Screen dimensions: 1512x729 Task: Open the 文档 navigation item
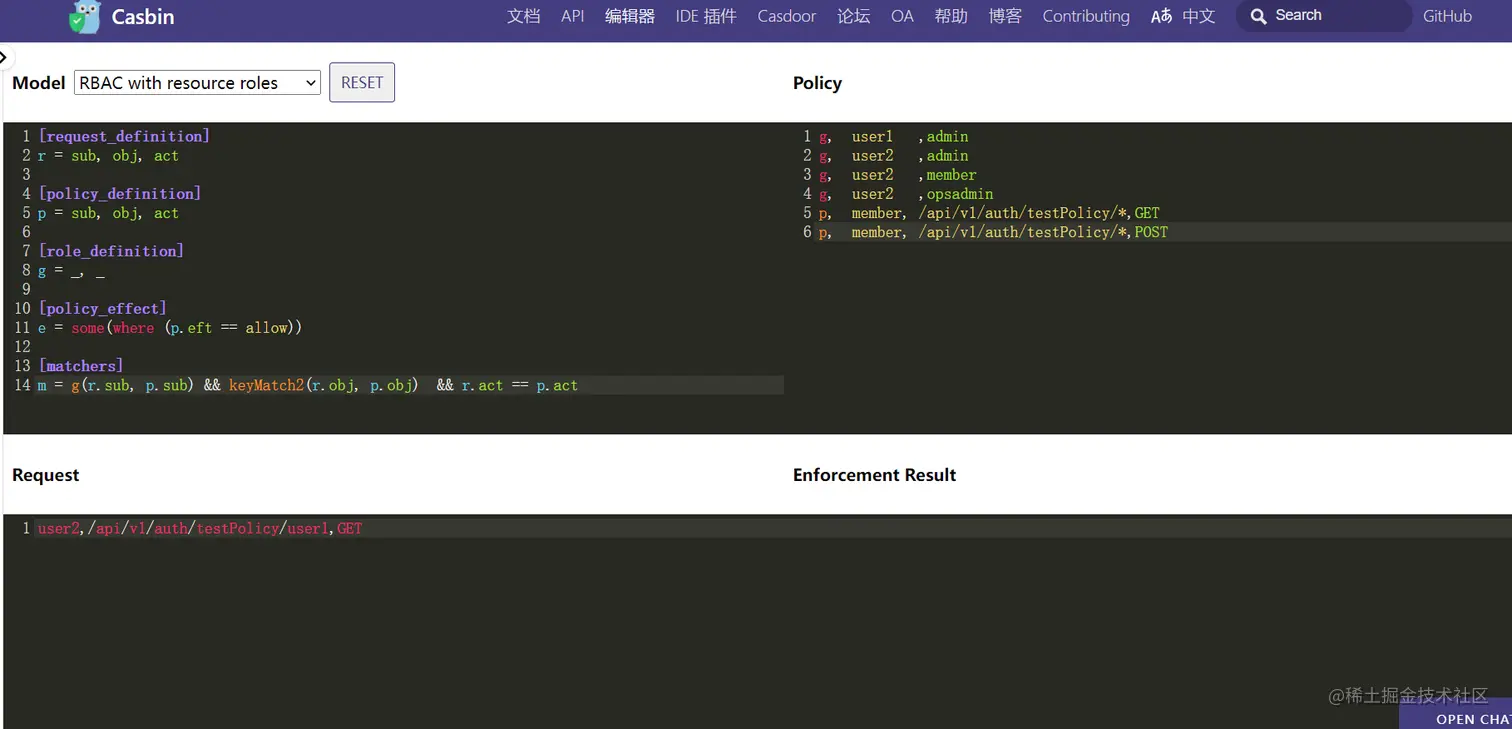pos(523,16)
